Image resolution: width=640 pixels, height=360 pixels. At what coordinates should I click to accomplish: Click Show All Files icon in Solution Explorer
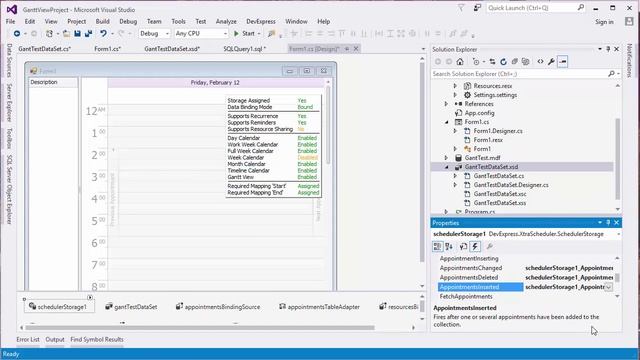(x=525, y=62)
